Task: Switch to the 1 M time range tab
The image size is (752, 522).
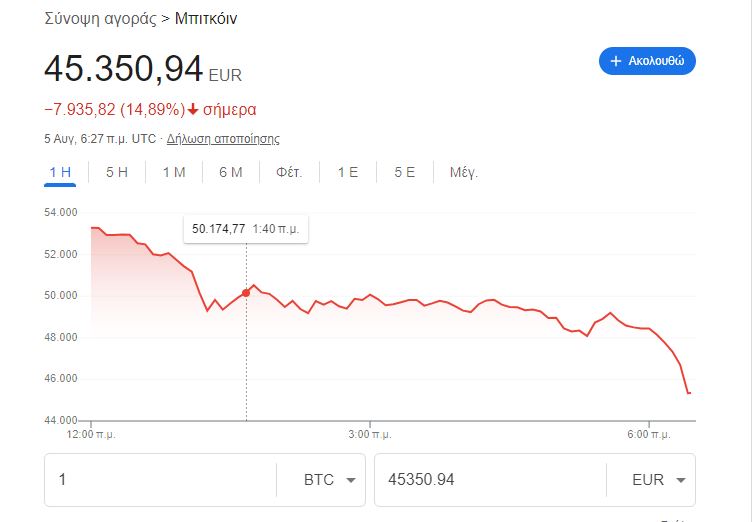Action: pos(174,172)
